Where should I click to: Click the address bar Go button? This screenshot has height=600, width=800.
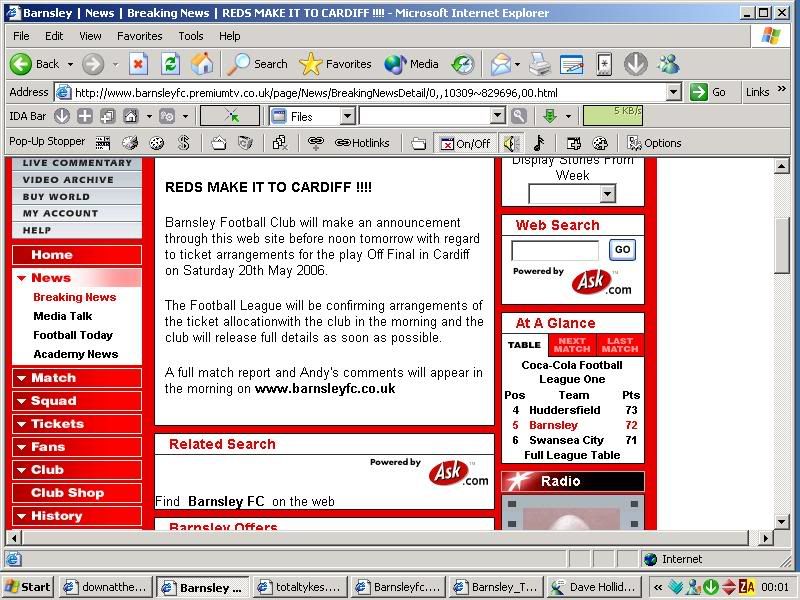[708, 92]
